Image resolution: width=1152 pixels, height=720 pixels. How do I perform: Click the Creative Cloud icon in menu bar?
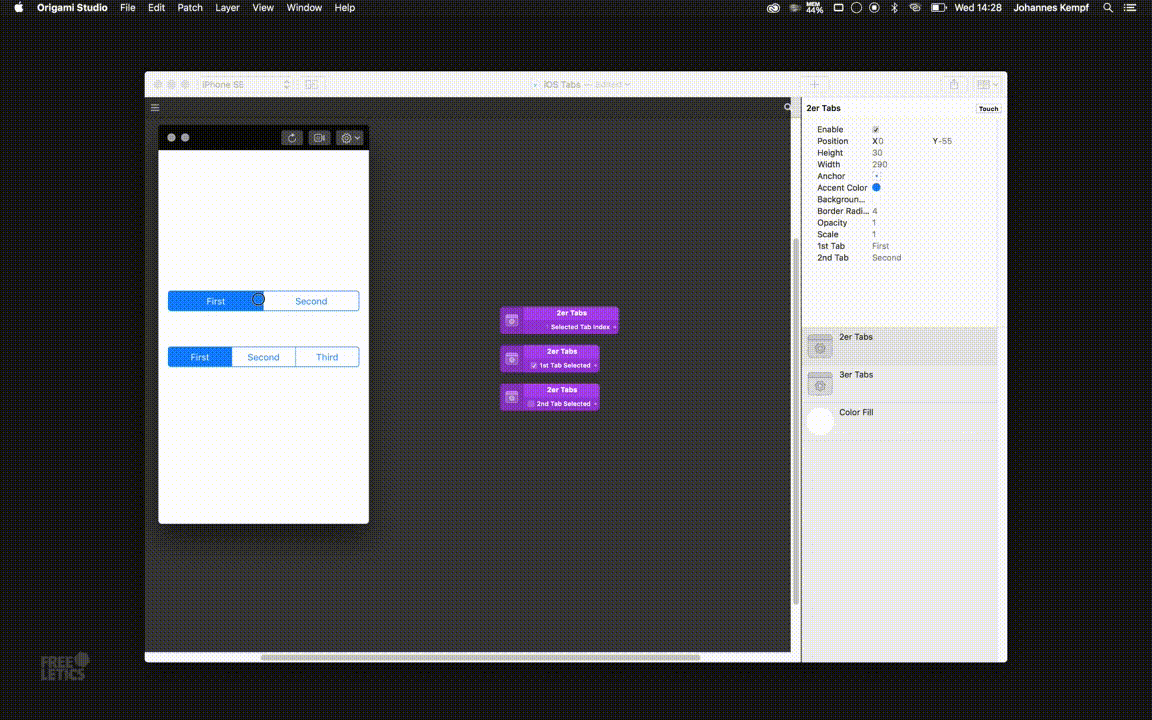pos(773,8)
